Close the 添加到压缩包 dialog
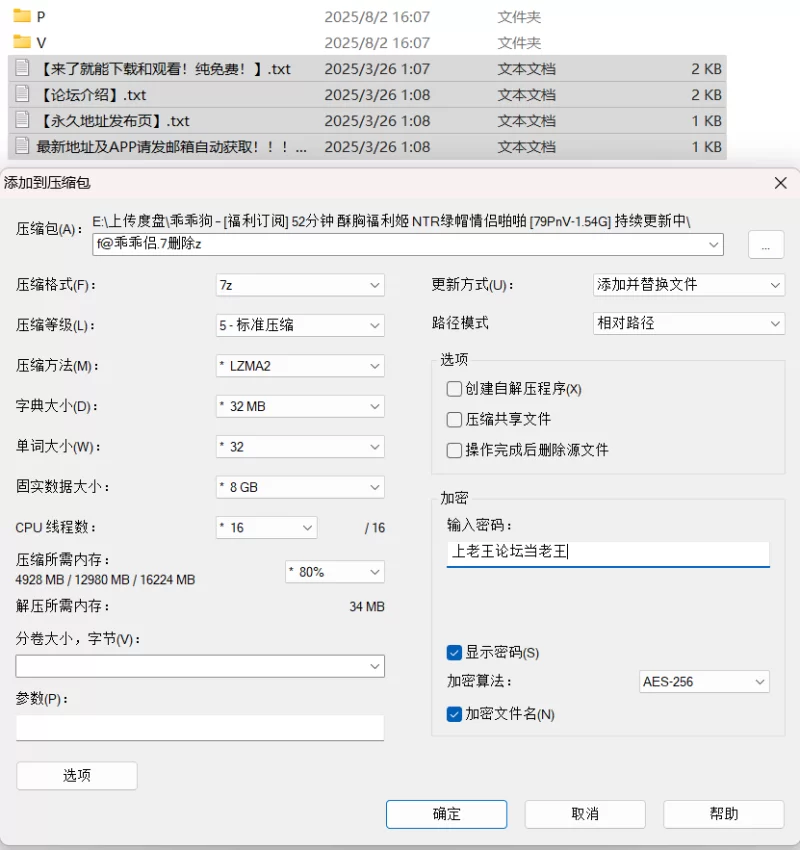This screenshot has height=850, width=800. (780, 183)
